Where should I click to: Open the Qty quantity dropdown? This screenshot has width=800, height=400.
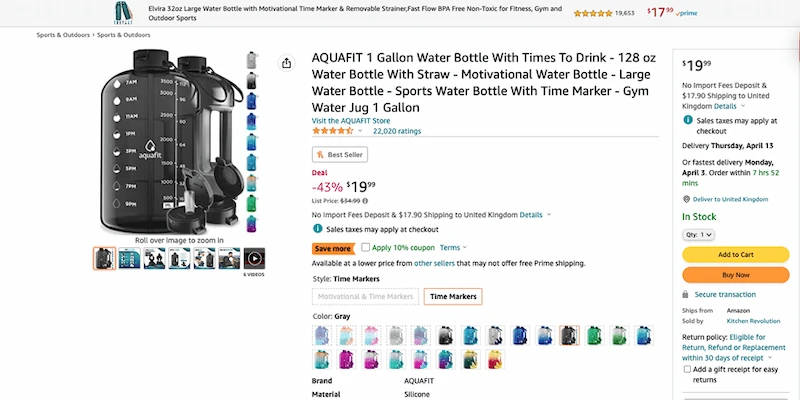[x=698, y=234]
